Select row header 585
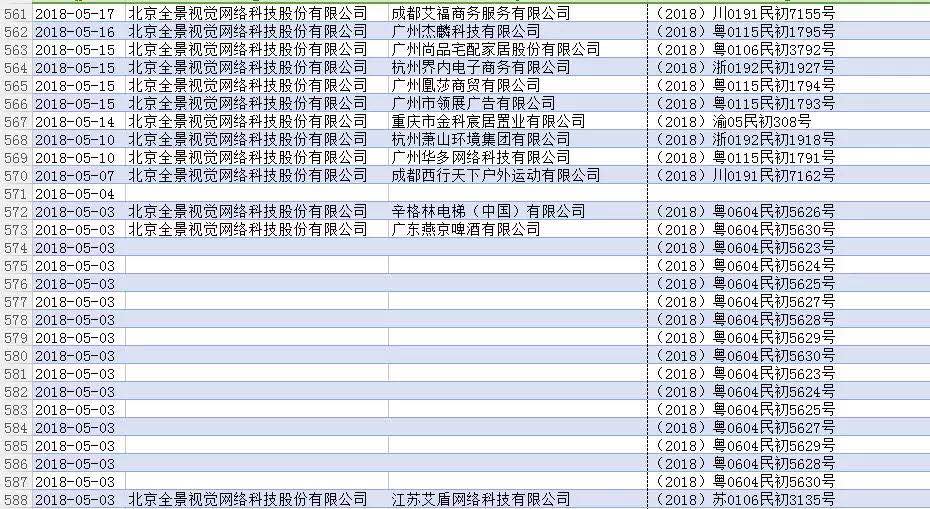This screenshot has width=930, height=509. pos(16,446)
